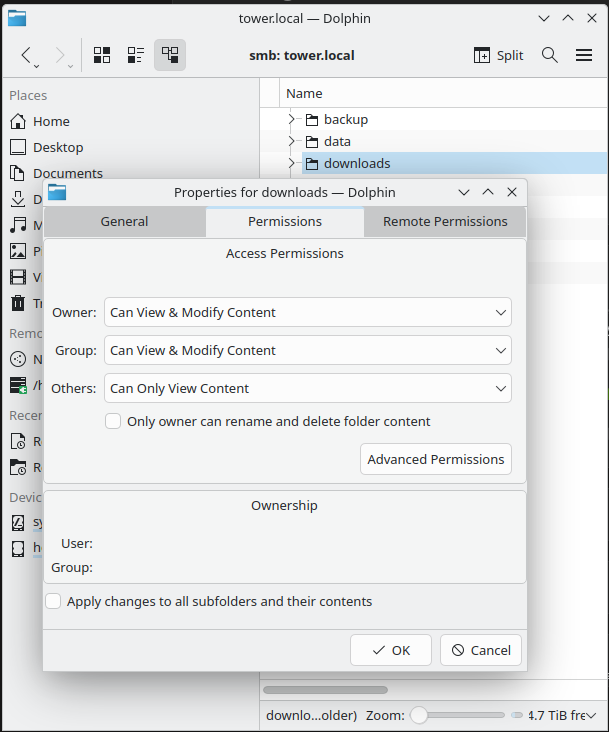Select the downloads folder row

[x=455, y=163]
